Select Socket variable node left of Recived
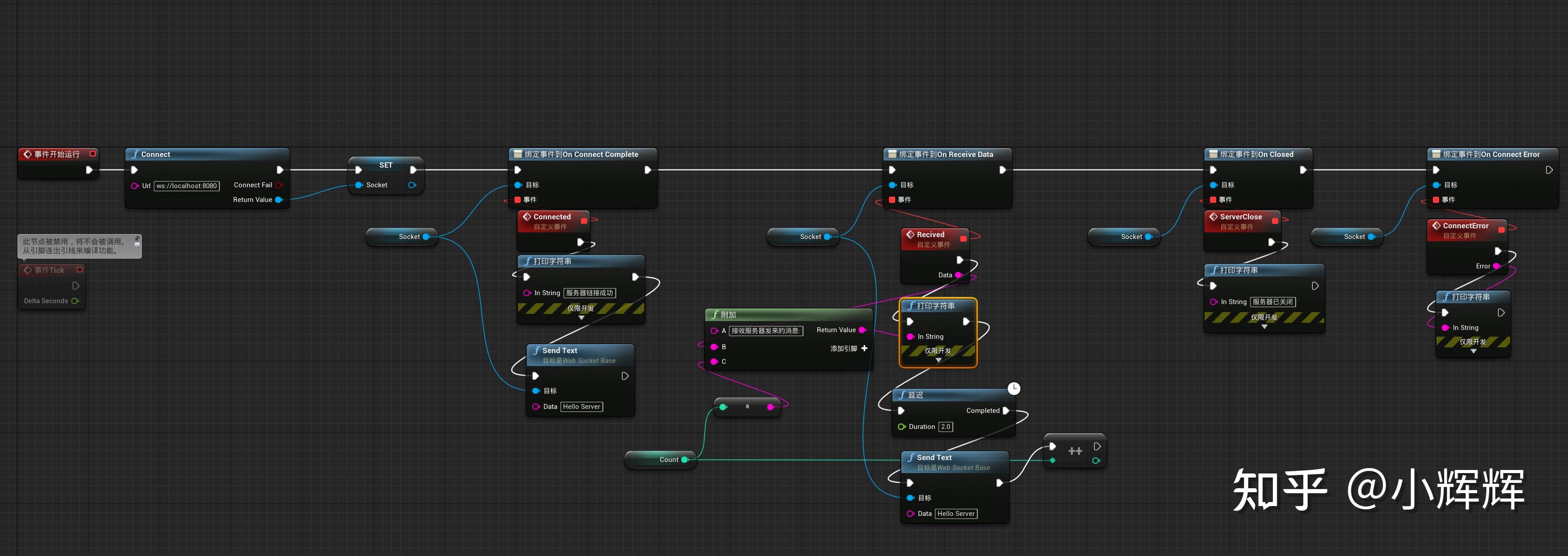Viewport: 1568px width, 556px height. [x=803, y=237]
